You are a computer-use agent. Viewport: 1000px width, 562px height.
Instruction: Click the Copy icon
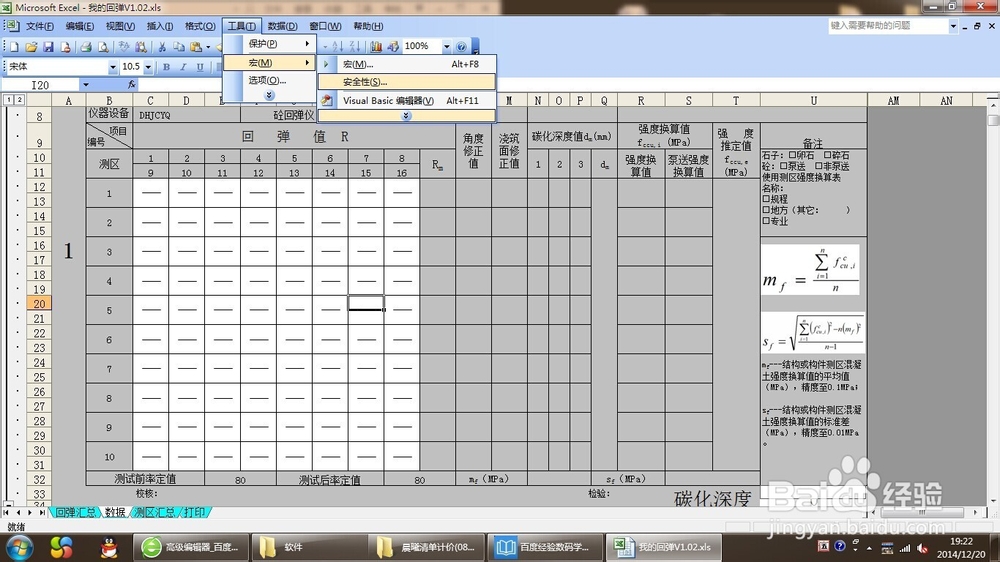click(179, 47)
